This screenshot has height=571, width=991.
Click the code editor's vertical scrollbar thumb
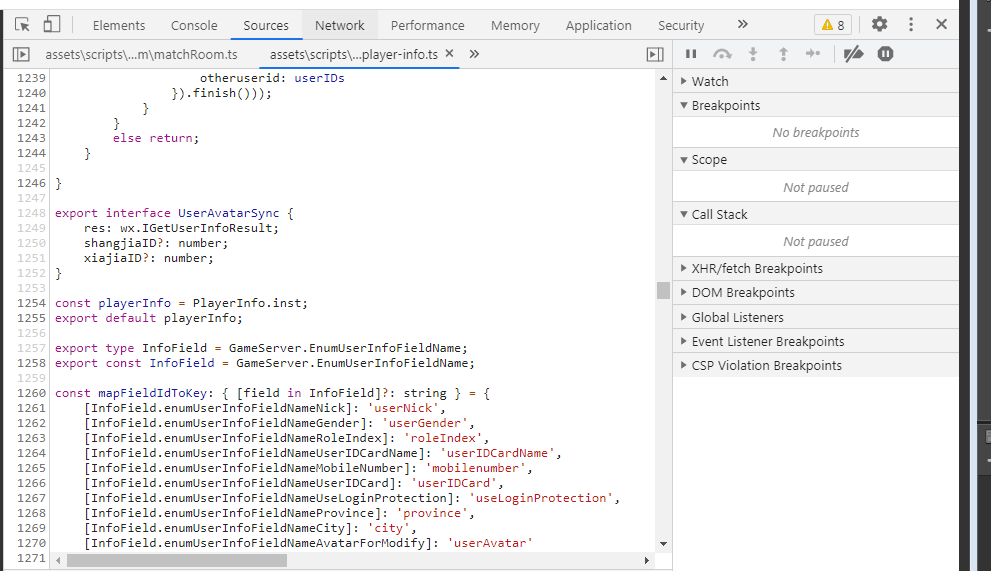click(663, 290)
